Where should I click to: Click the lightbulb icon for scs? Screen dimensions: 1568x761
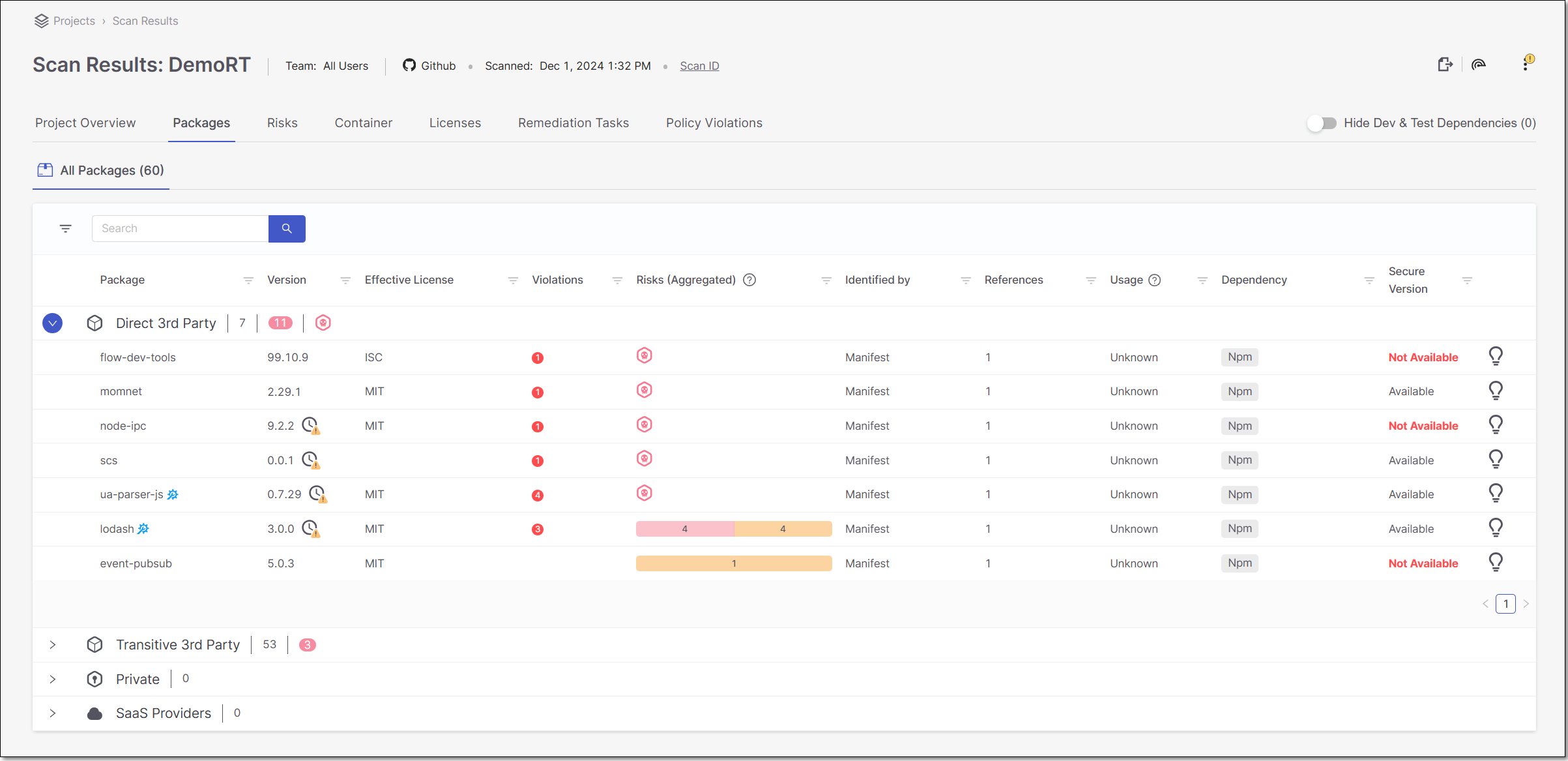[1496, 459]
